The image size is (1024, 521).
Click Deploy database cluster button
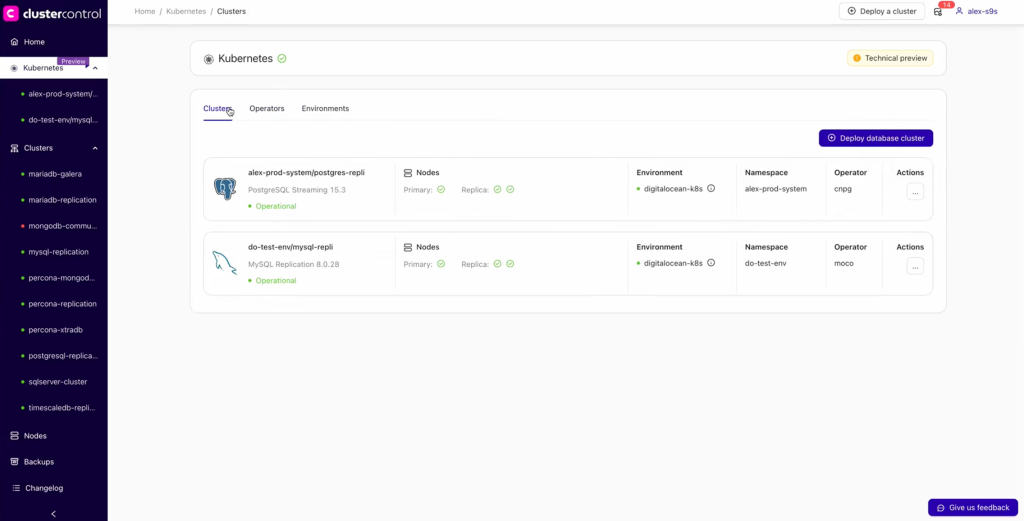[x=876, y=138]
